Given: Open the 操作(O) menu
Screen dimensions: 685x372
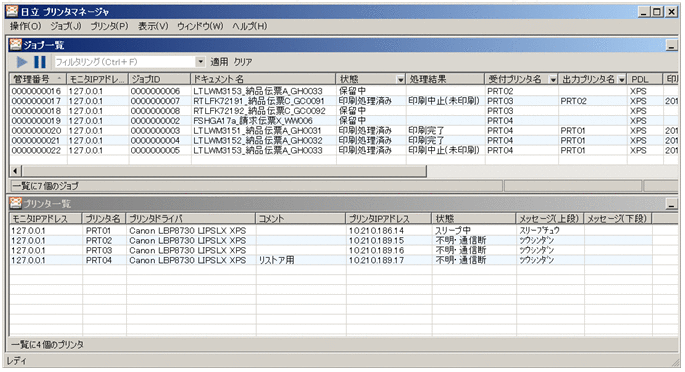Looking at the screenshot, I should [x=25, y=26].
